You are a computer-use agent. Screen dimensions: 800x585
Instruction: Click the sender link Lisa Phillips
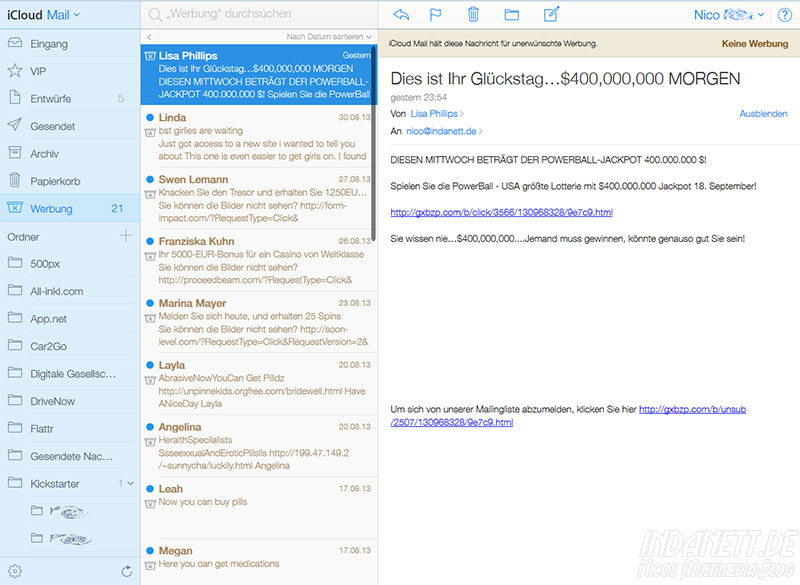point(434,114)
